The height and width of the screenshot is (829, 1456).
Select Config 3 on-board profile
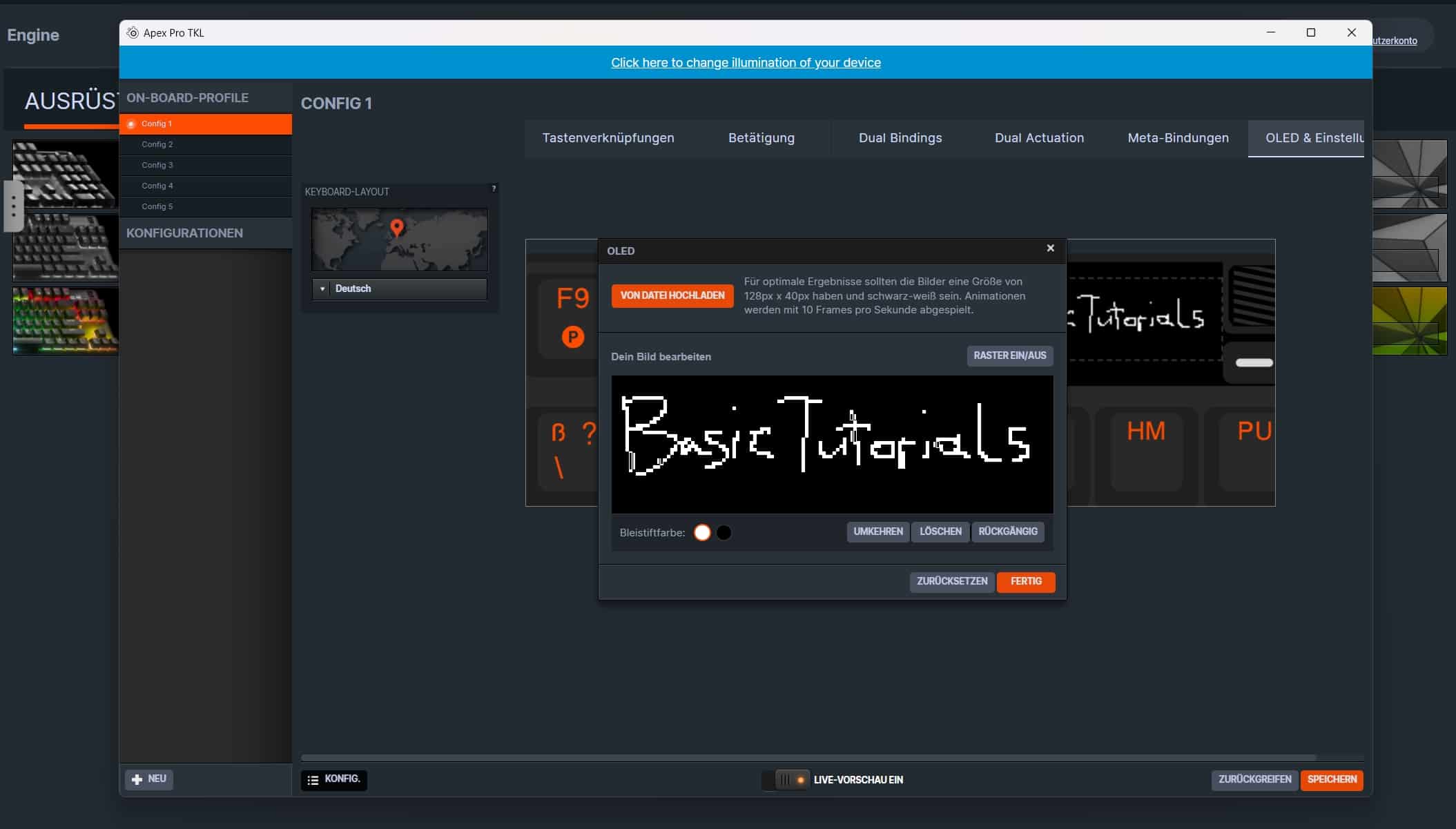click(x=157, y=165)
